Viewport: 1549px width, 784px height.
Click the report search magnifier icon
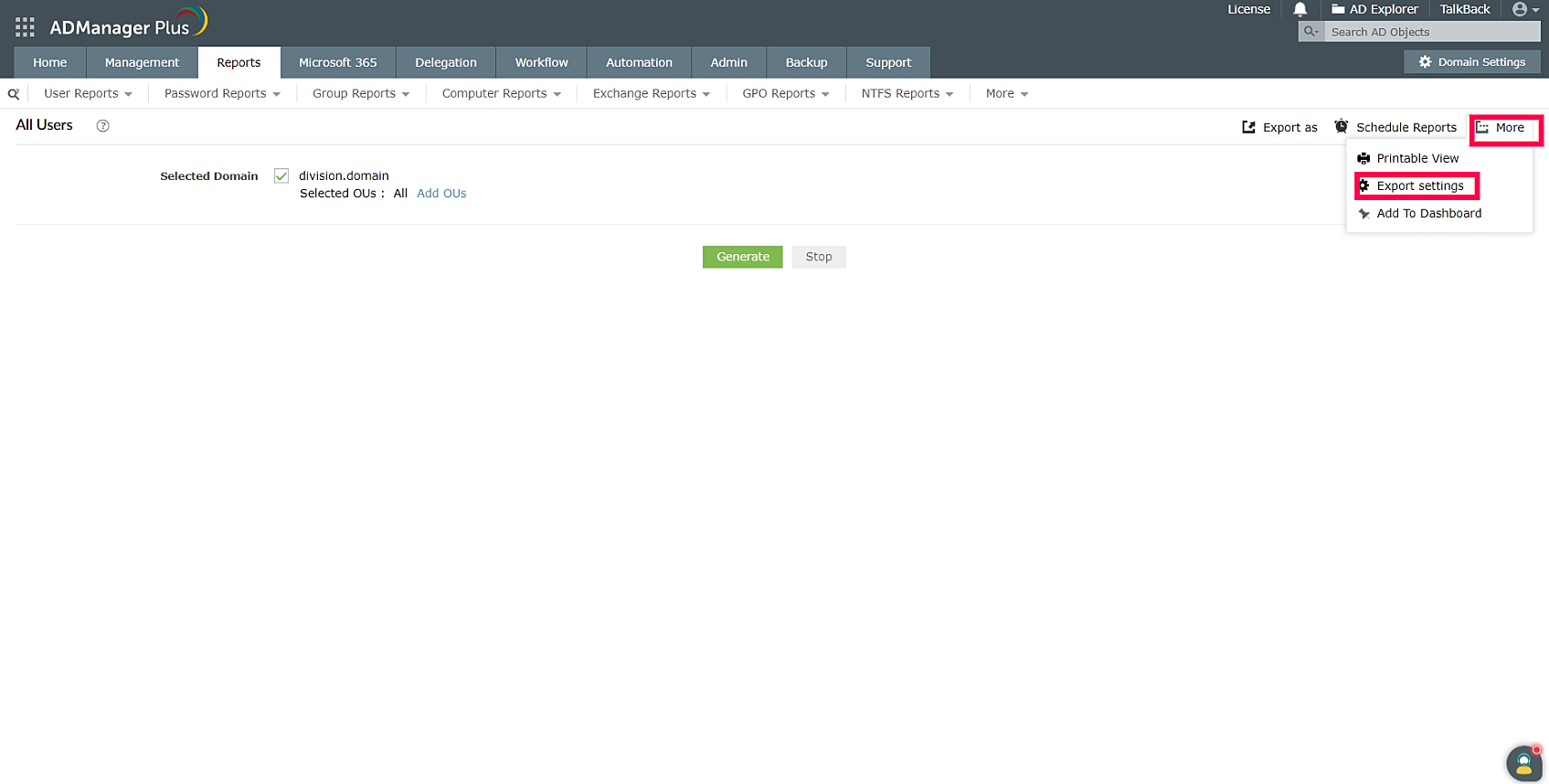click(14, 94)
